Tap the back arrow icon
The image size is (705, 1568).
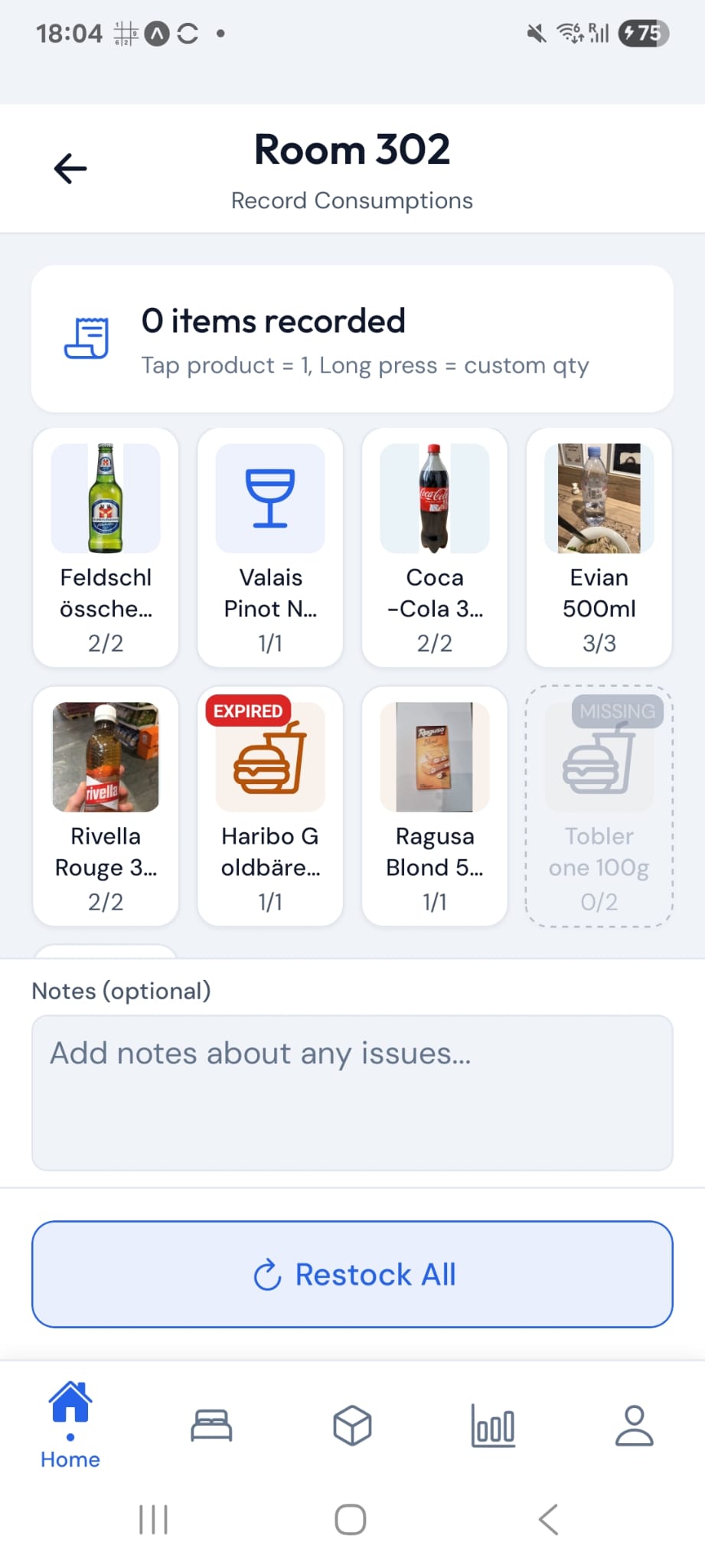(x=70, y=168)
